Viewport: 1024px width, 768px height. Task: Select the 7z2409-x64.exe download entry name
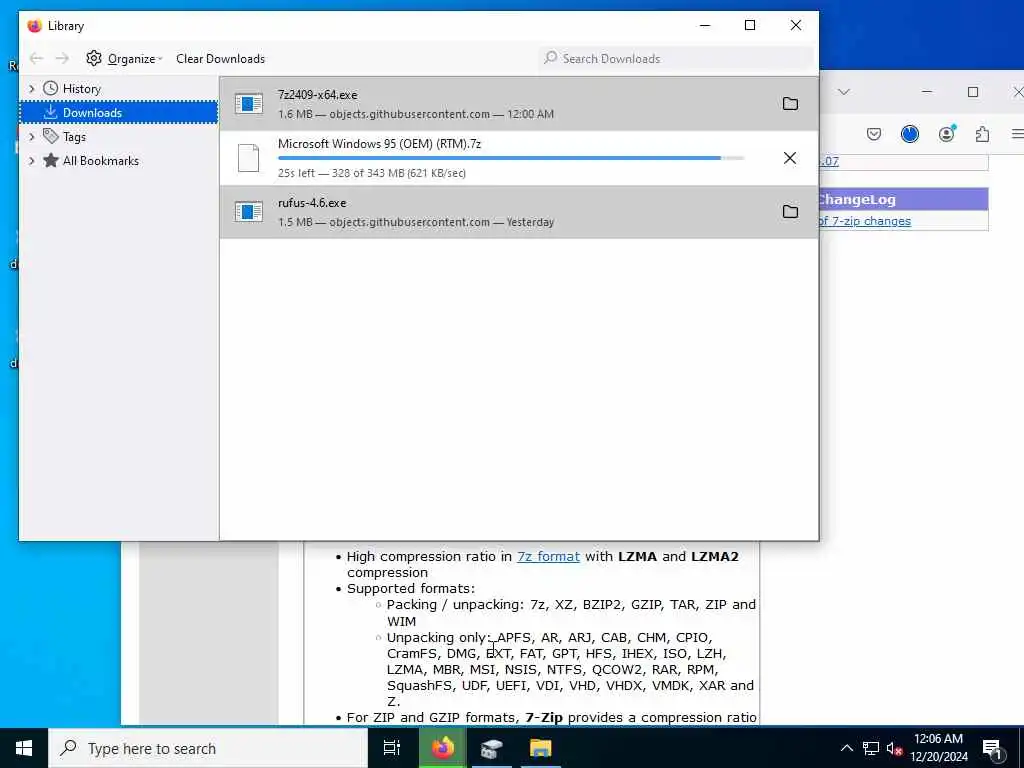[317, 95]
